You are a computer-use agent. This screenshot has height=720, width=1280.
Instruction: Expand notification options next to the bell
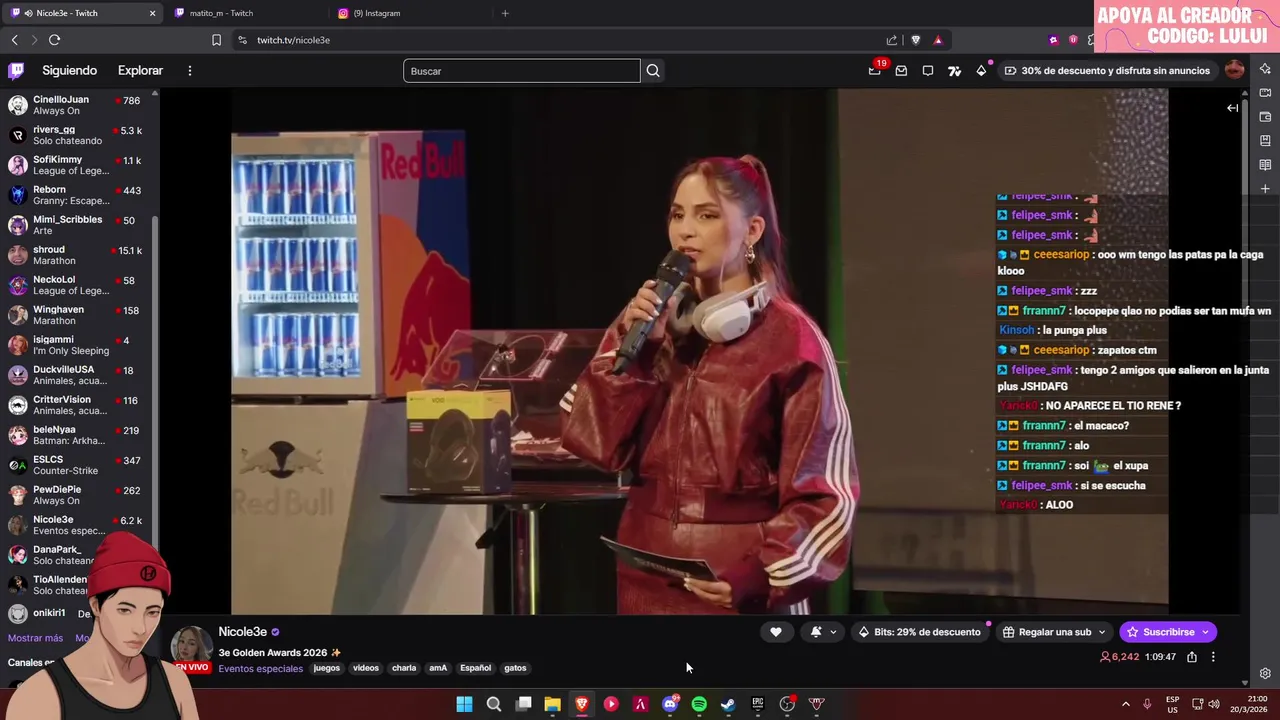click(x=833, y=632)
